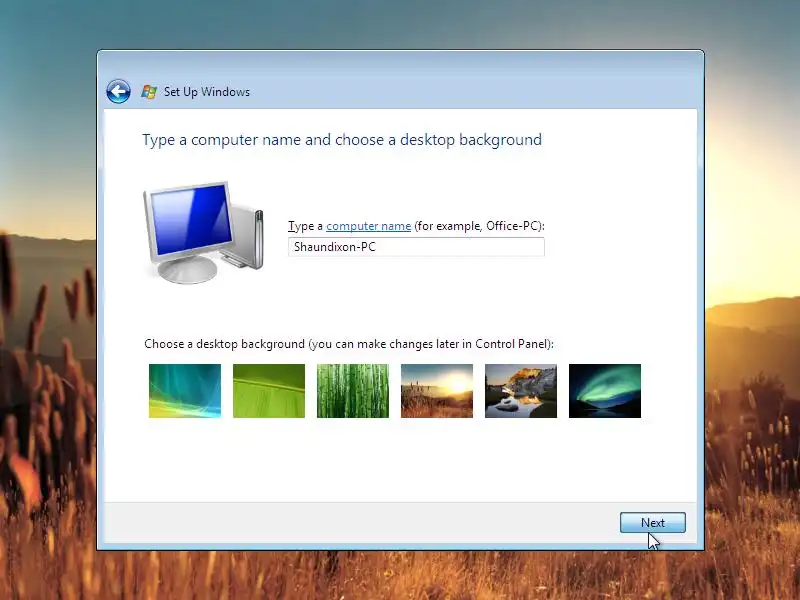Click the blue back arrow button

(118, 92)
